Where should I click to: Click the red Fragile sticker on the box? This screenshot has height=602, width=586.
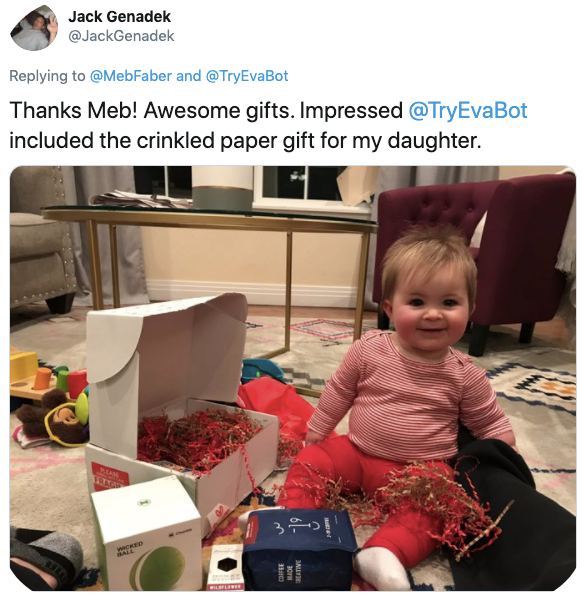110,476
